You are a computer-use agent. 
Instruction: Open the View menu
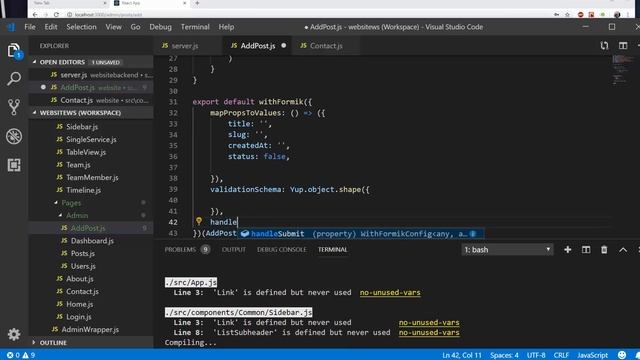(x=113, y=27)
